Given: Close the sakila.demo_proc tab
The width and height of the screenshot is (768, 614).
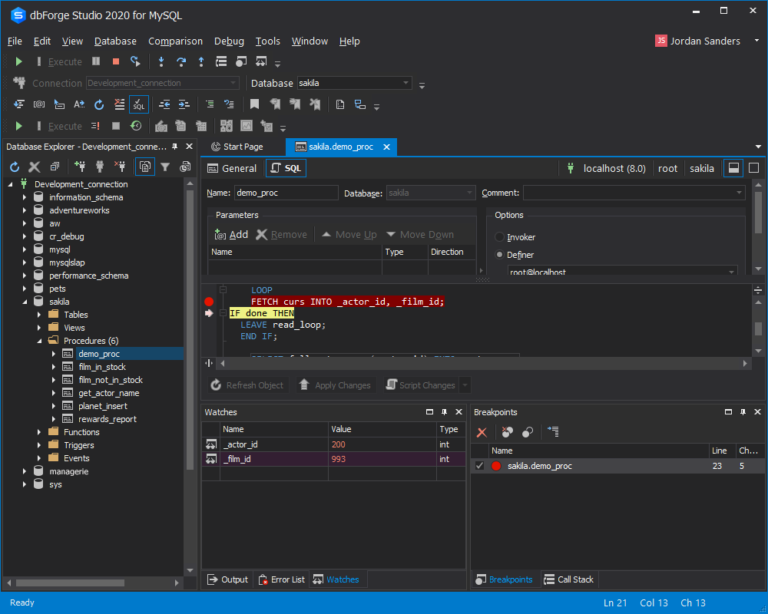Looking at the screenshot, I should [386, 147].
